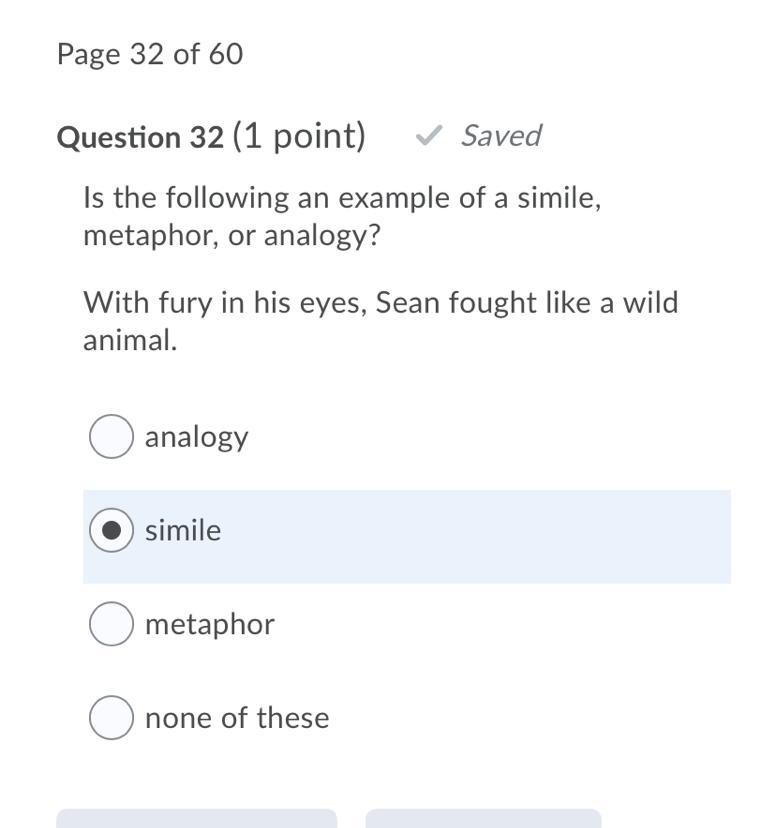Click the 'Page 32 of 60' indicator
772x828 pixels.
tap(150, 54)
